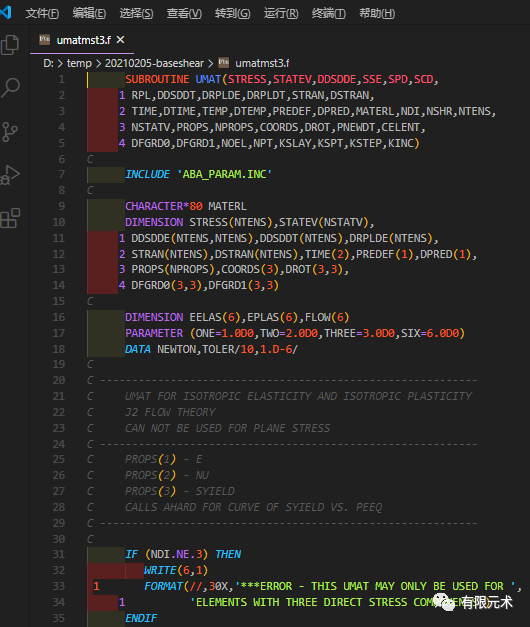530x627 pixels.
Task: Click line number 31 in the gutter
Action: 59,554
